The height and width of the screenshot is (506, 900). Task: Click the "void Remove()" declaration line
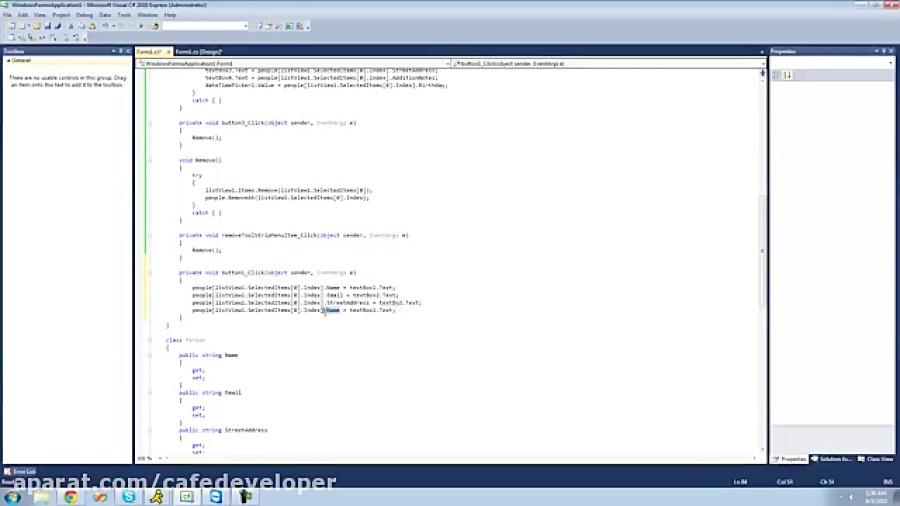tap(200, 160)
